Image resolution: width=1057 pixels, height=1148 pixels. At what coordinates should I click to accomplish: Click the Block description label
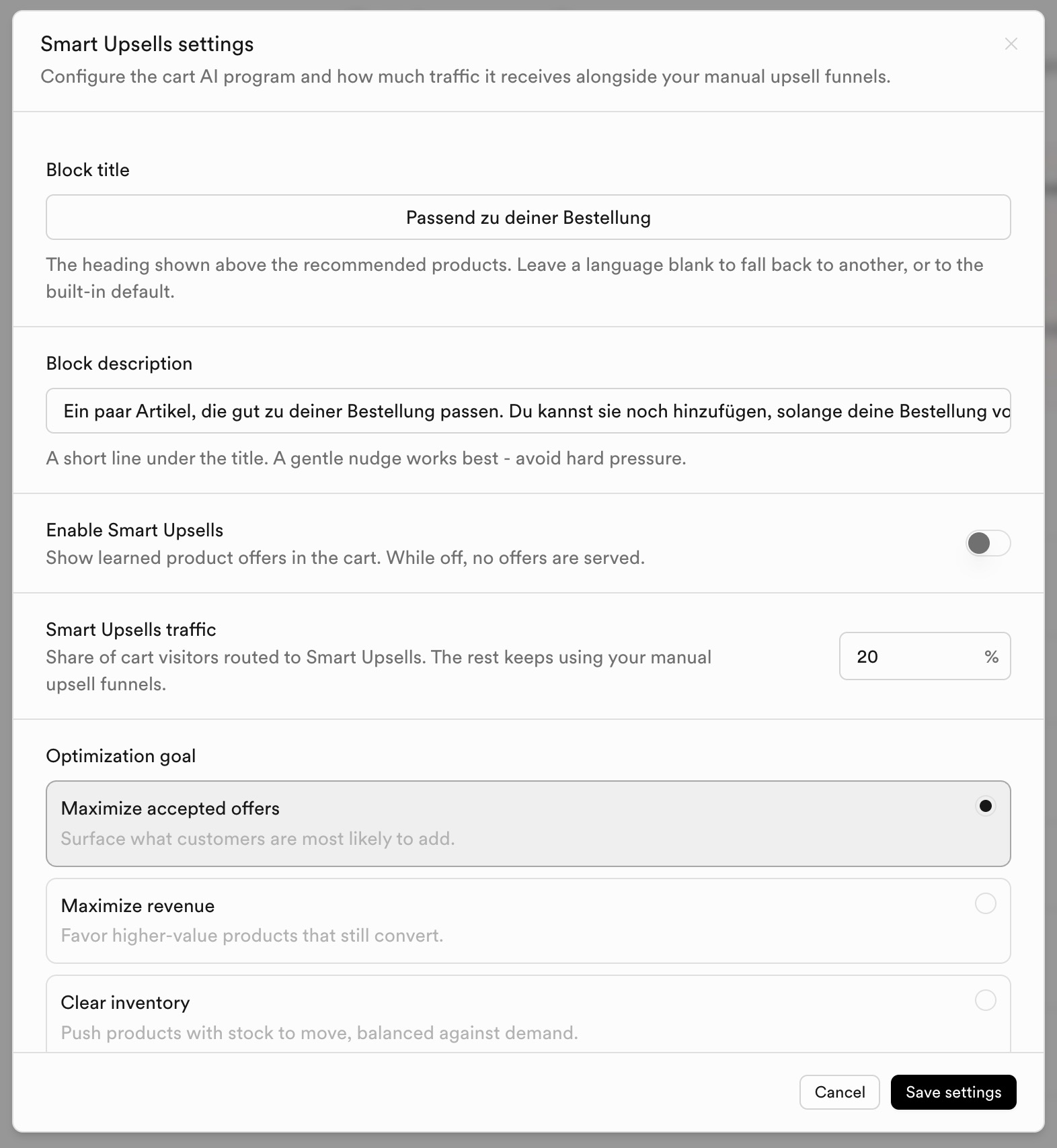[119, 363]
